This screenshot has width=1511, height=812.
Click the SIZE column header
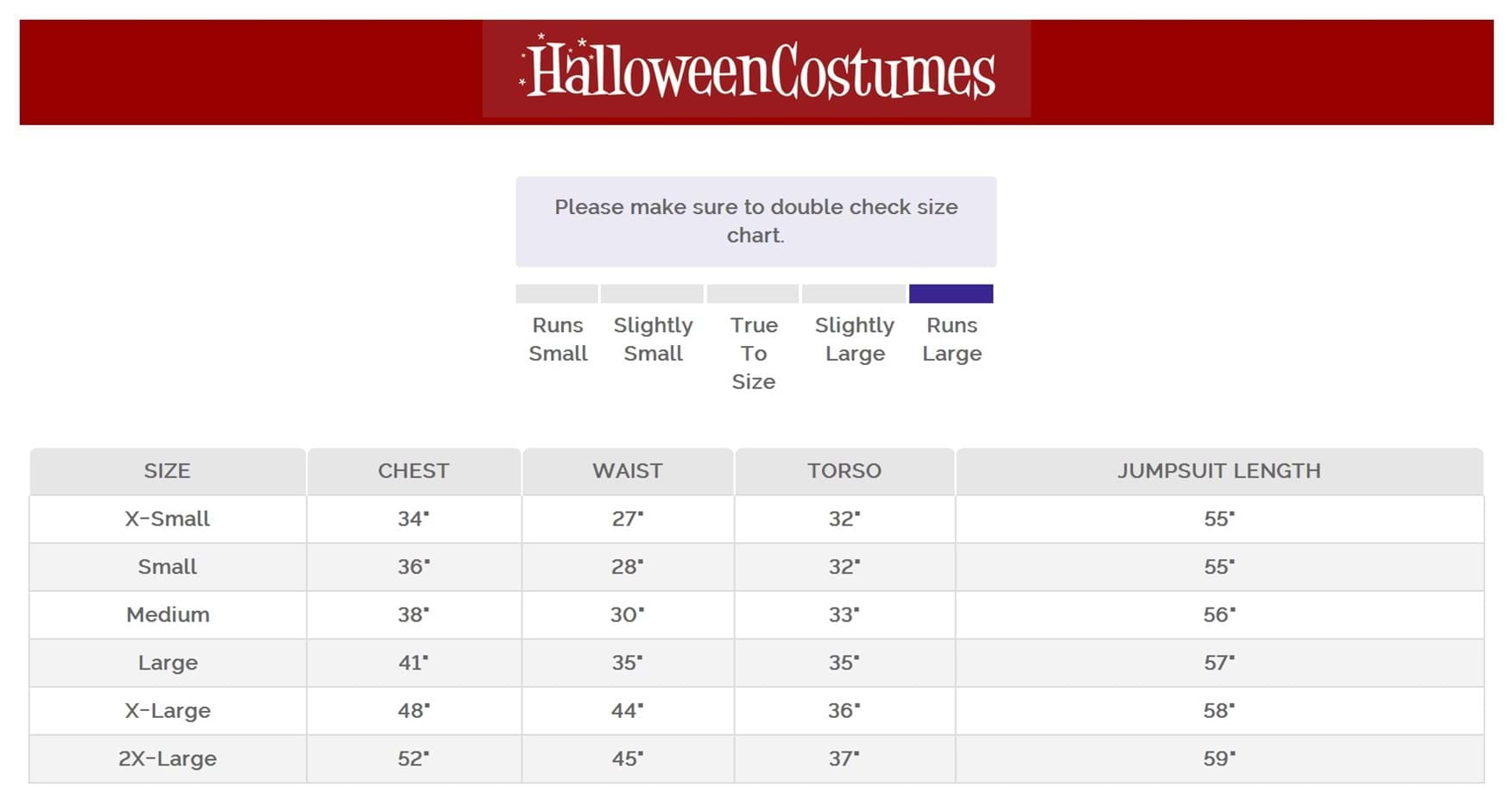pyautogui.click(x=168, y=471)
